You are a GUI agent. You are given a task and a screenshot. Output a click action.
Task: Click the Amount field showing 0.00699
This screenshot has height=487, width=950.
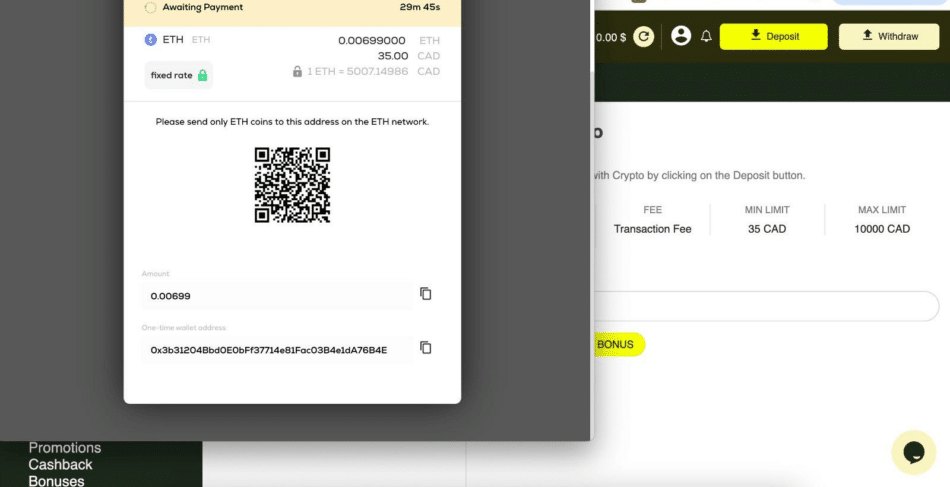(277, 296)
